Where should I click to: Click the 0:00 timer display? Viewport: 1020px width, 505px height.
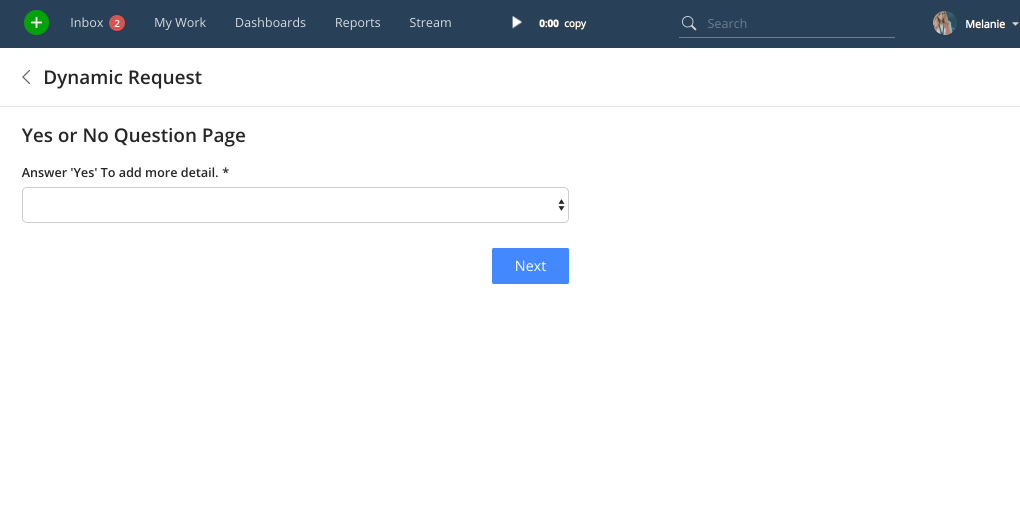(548, 23)
